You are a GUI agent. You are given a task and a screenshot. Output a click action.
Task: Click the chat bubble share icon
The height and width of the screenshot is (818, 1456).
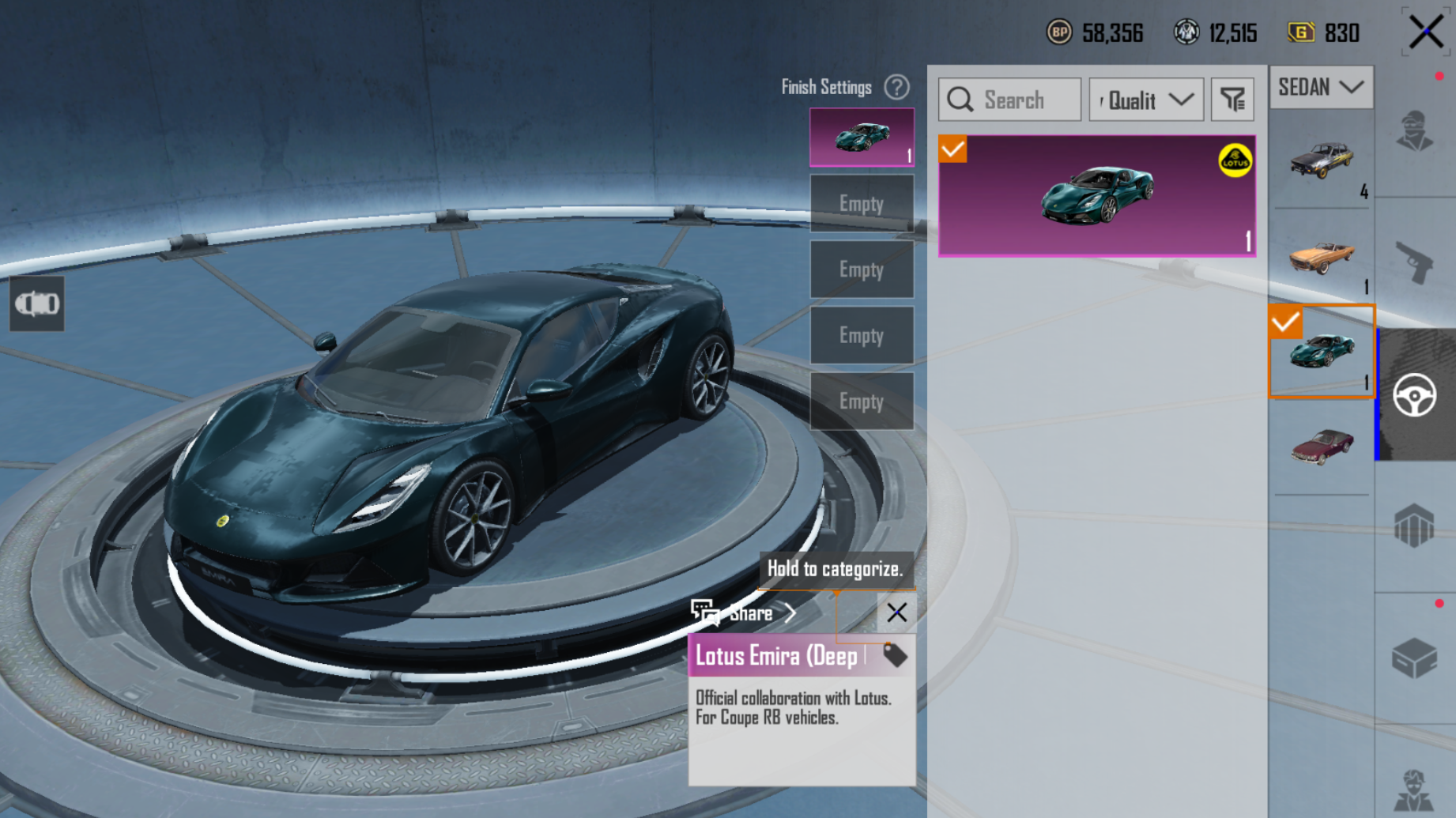pyautogui.click(x=705, y=612)
